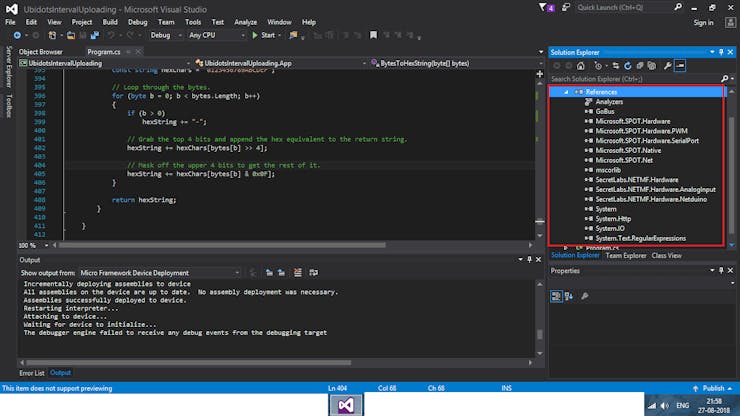This screenshot has width=740, height=416.
Task: Toggle pin on Program.cs tab
Action: [128, 52]
